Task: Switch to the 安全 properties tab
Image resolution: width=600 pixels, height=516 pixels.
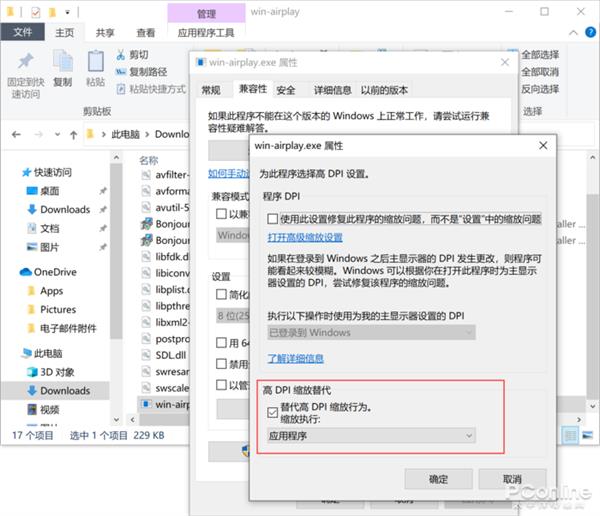Action: 286,90
